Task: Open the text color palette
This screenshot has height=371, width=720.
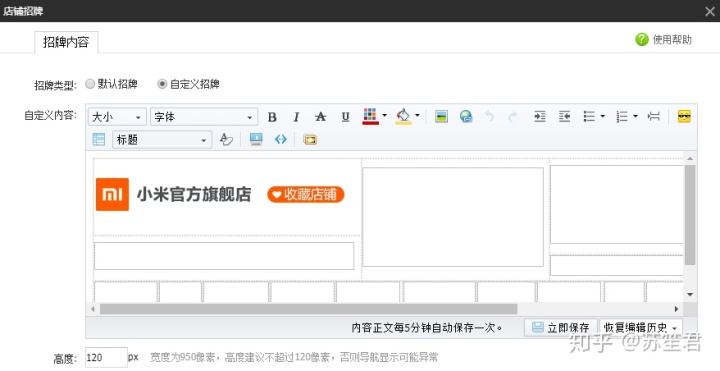Action: tap(370, 116)
